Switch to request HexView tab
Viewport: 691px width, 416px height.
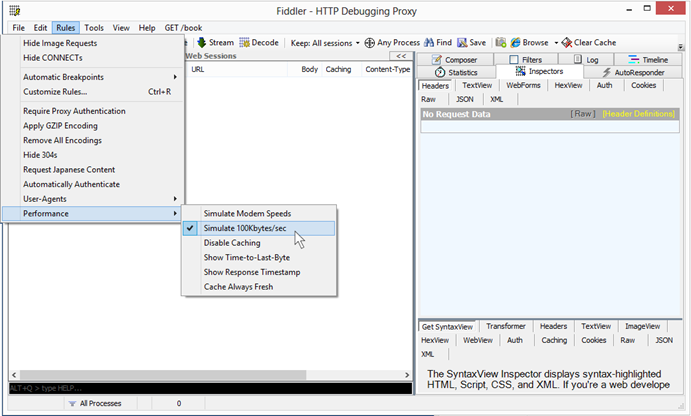pyautogui.click(x=568, y=85)
